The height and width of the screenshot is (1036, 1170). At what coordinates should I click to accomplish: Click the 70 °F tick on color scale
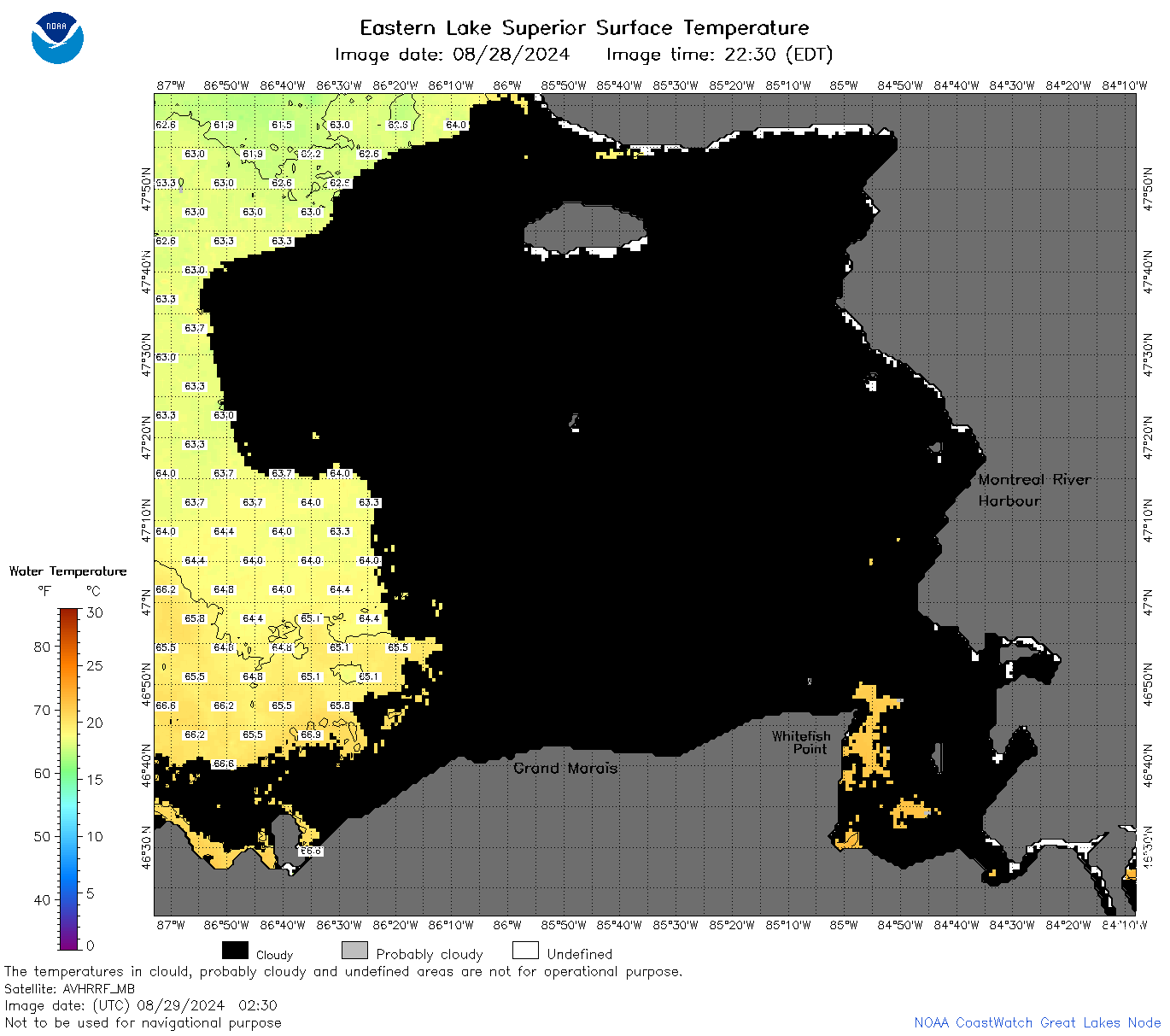(x=42, y=710)
